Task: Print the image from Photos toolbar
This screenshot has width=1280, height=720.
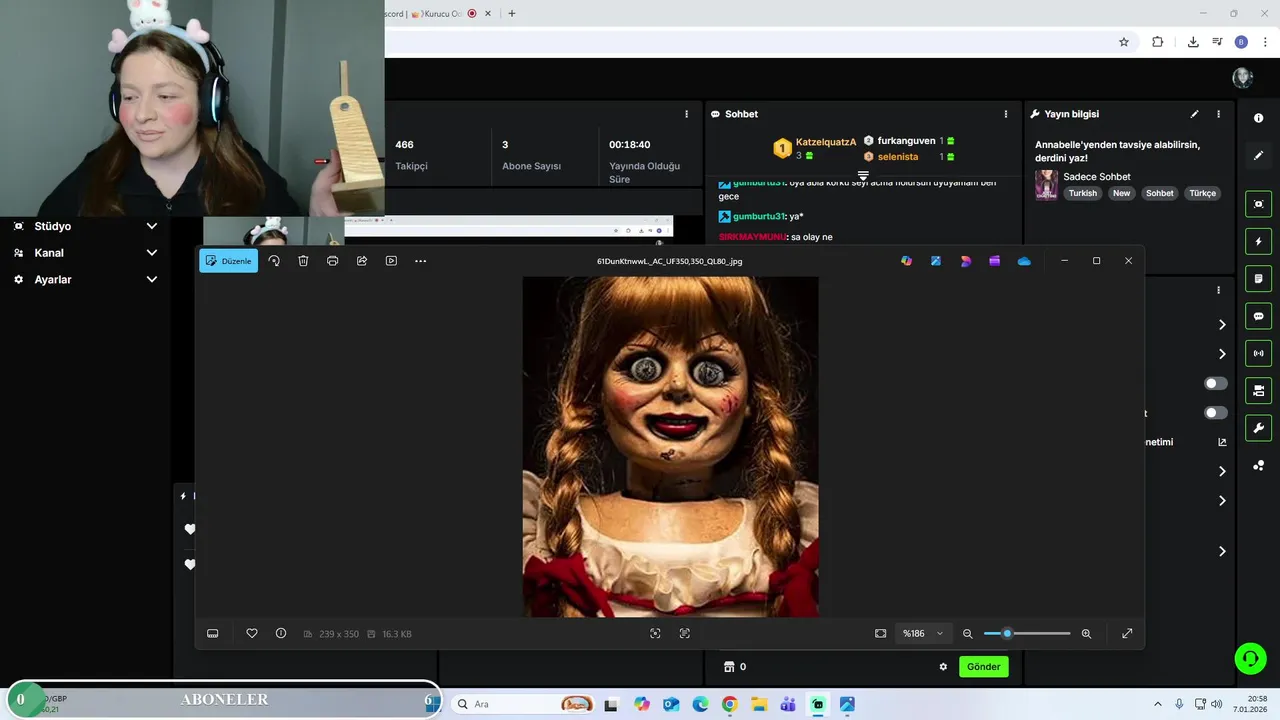Action: pyautogui.click(x=332, y=261)
